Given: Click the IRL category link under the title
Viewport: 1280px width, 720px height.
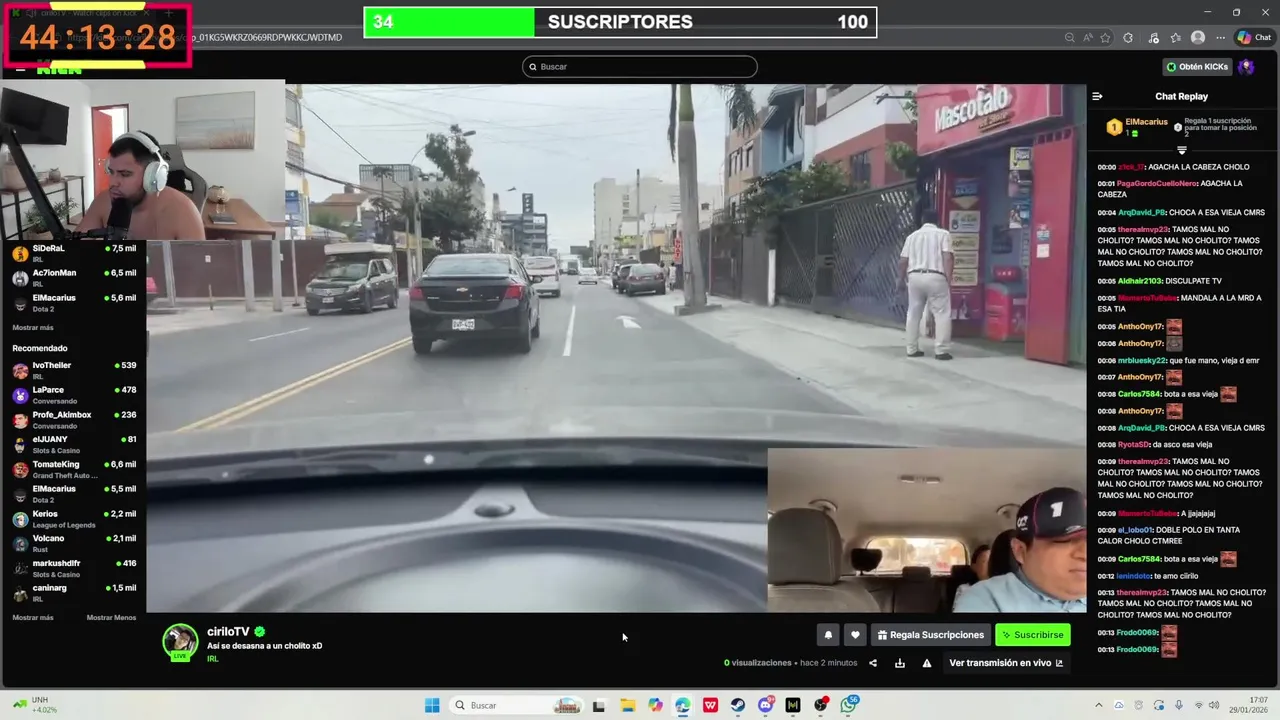Looking at the screenshot, I should [212, 658].
